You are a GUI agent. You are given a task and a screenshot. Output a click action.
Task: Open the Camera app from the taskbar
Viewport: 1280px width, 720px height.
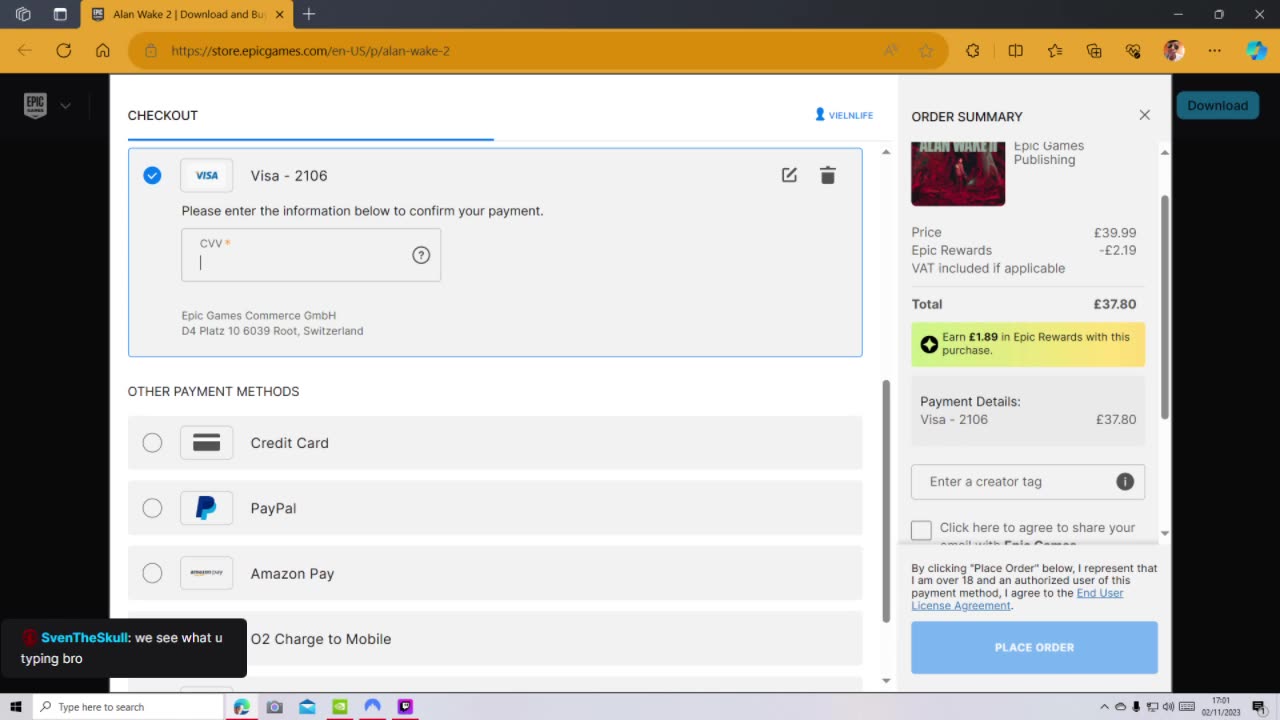(275, 707)
